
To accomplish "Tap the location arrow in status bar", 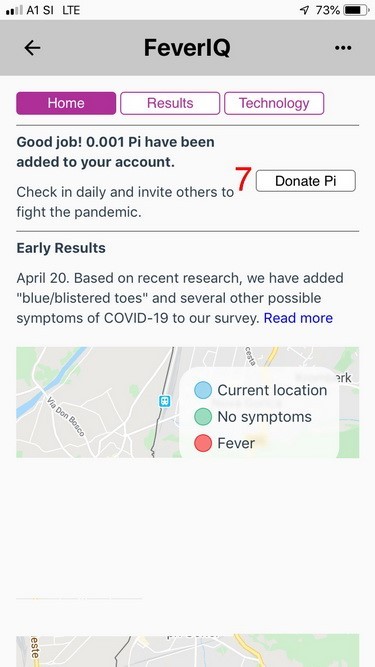I will [x=304, y=10].
